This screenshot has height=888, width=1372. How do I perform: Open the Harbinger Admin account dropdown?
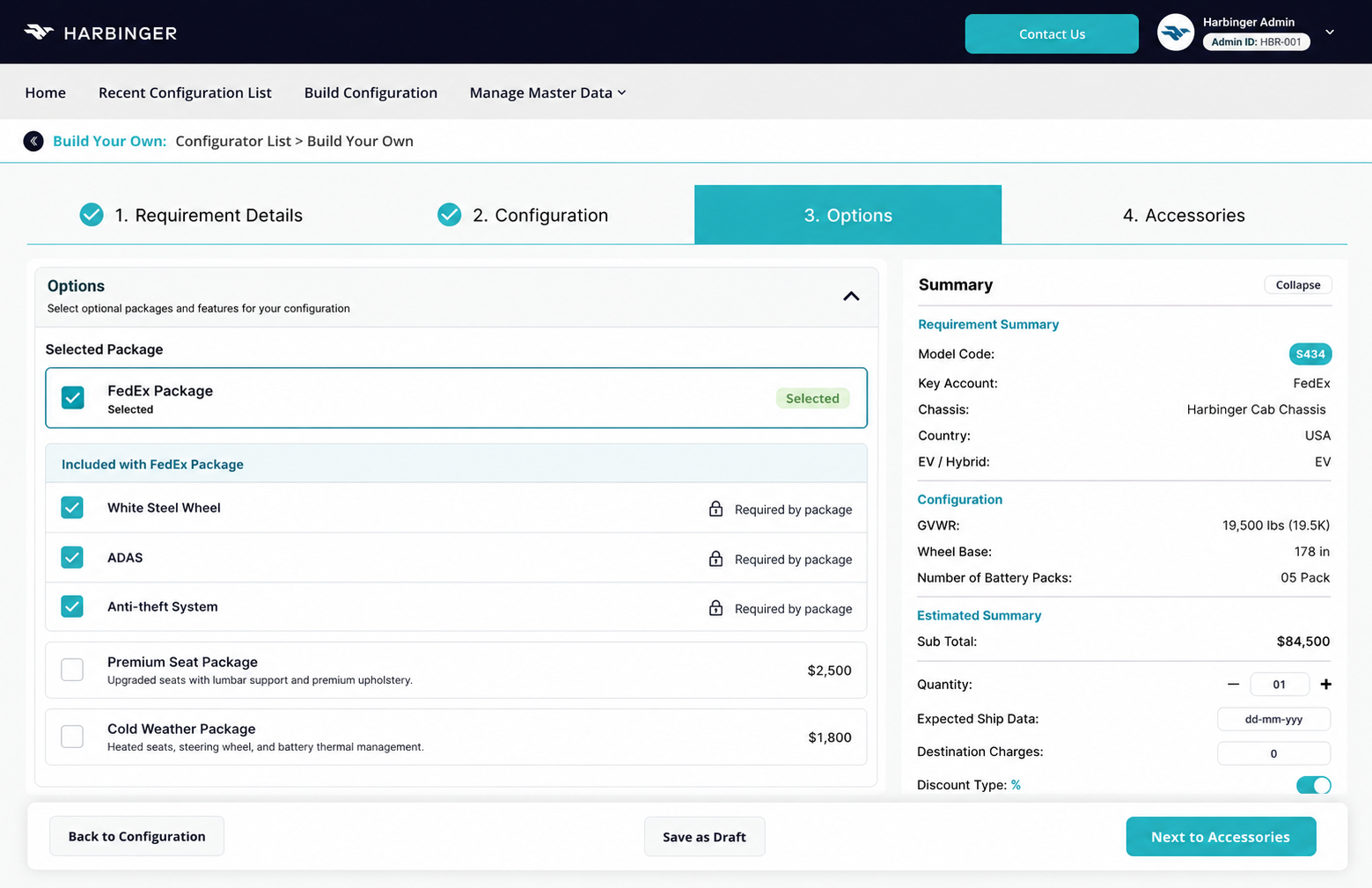[1330, 33]
